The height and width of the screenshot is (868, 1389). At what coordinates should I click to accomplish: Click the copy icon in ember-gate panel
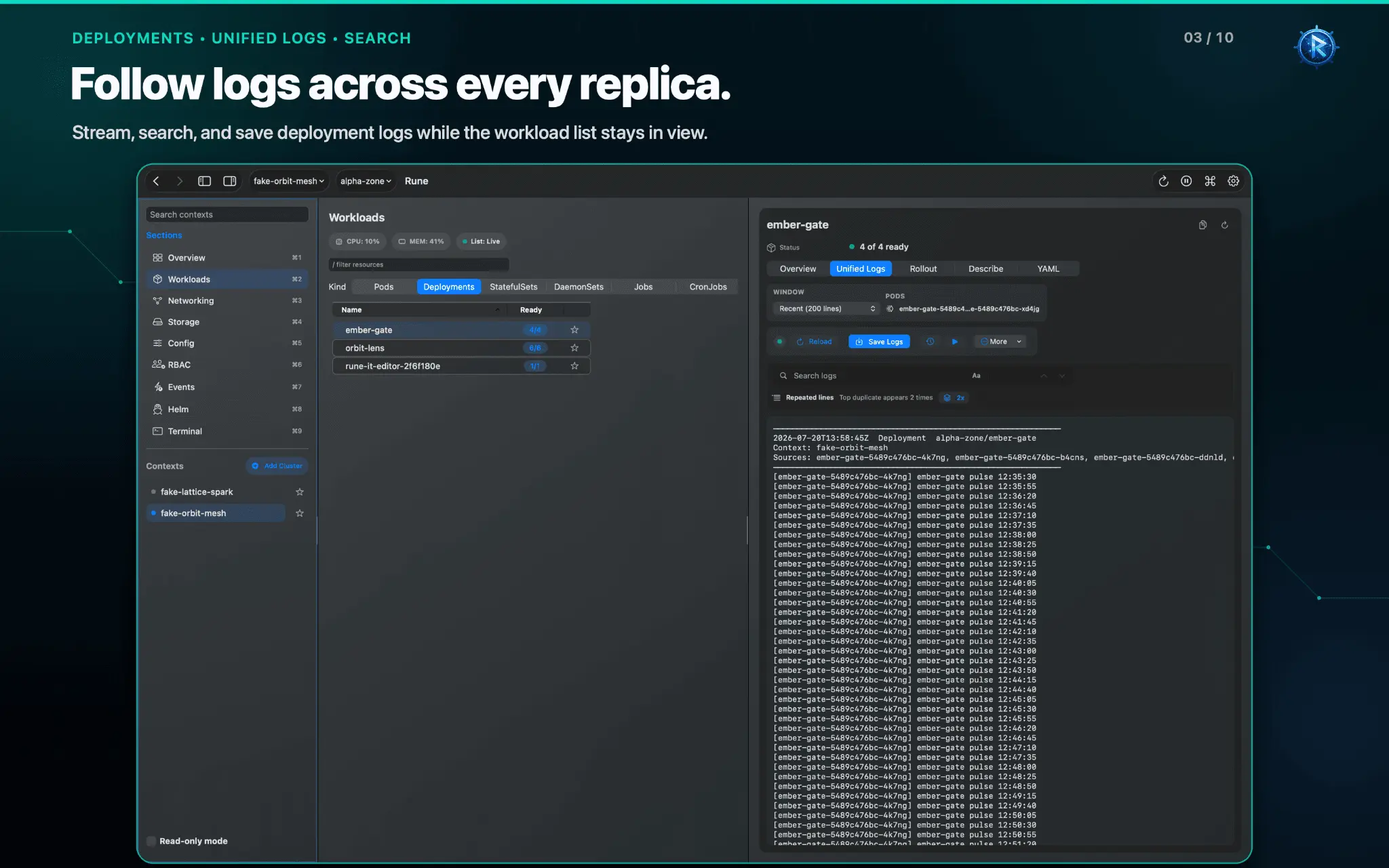(1202, 225)
